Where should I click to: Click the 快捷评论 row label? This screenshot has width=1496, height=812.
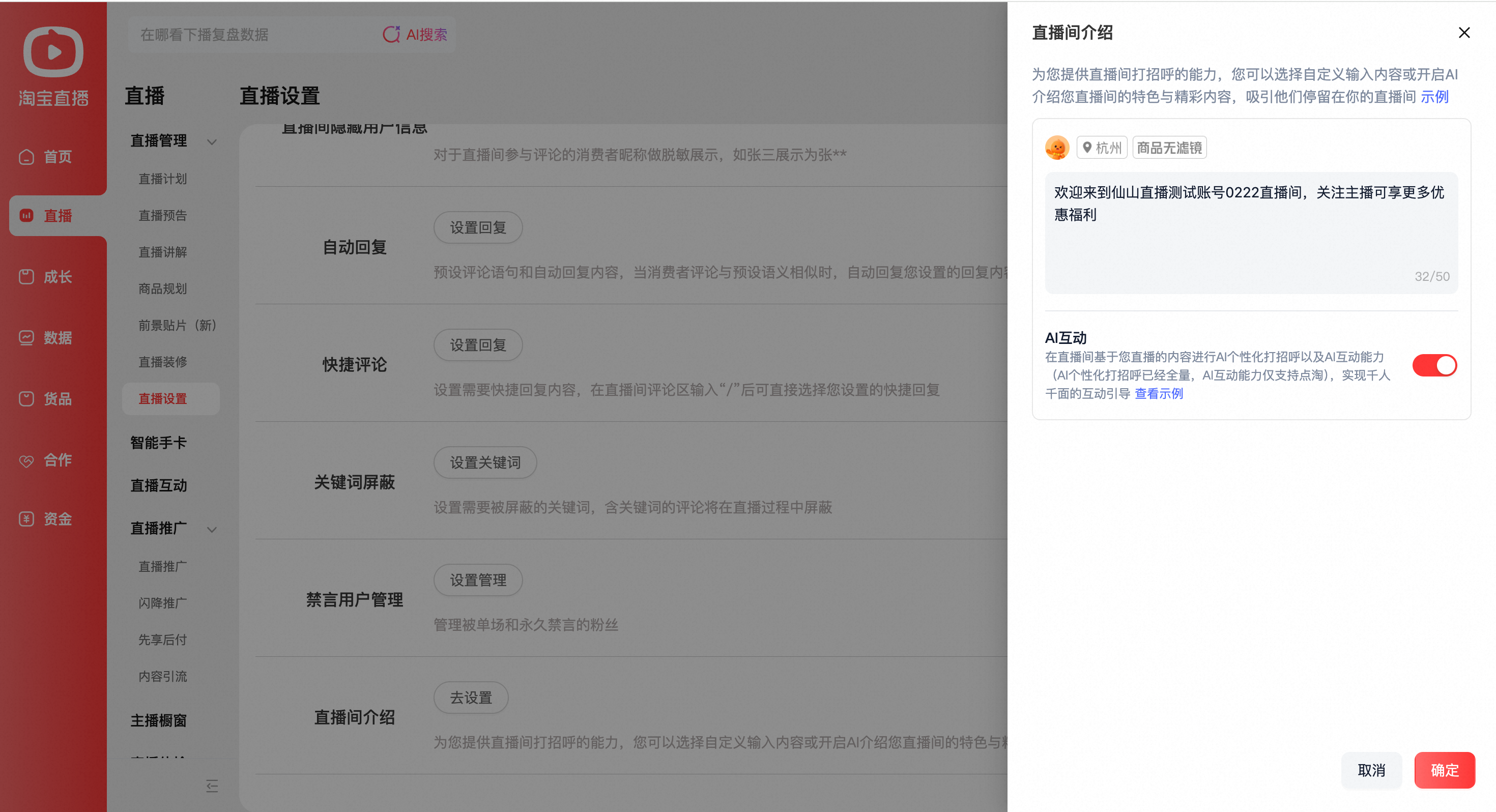click(x=354, y=365)
